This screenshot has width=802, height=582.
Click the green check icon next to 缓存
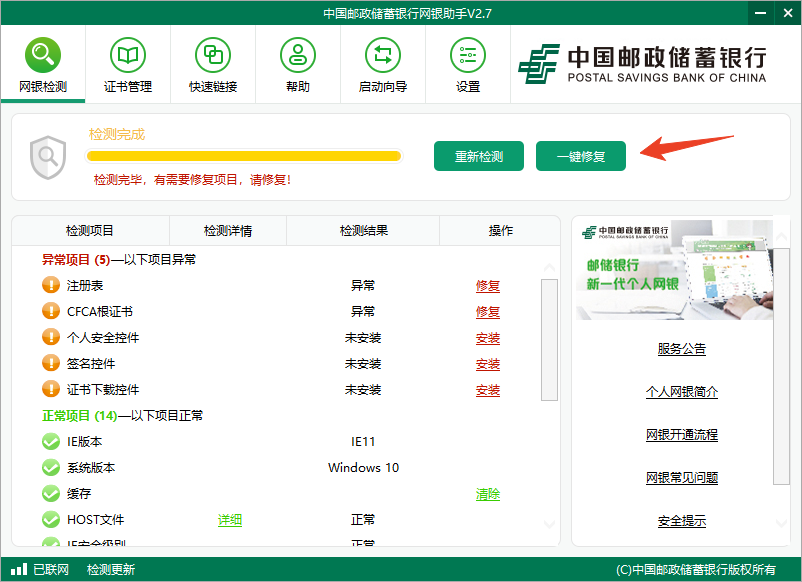[51, 494]
